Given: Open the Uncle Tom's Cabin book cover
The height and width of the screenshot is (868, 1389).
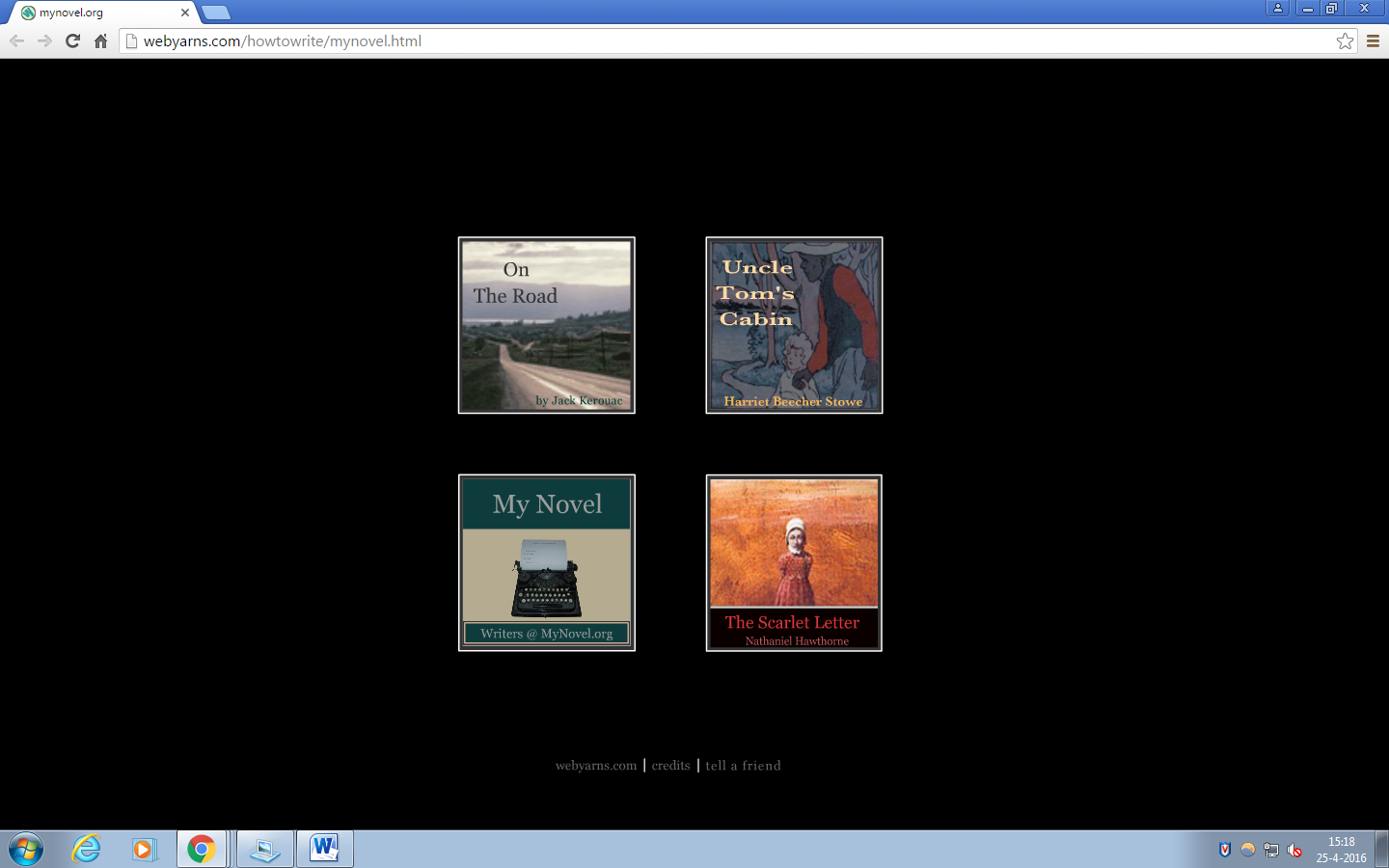Looking at the screenshot, I should coord(794,325).
